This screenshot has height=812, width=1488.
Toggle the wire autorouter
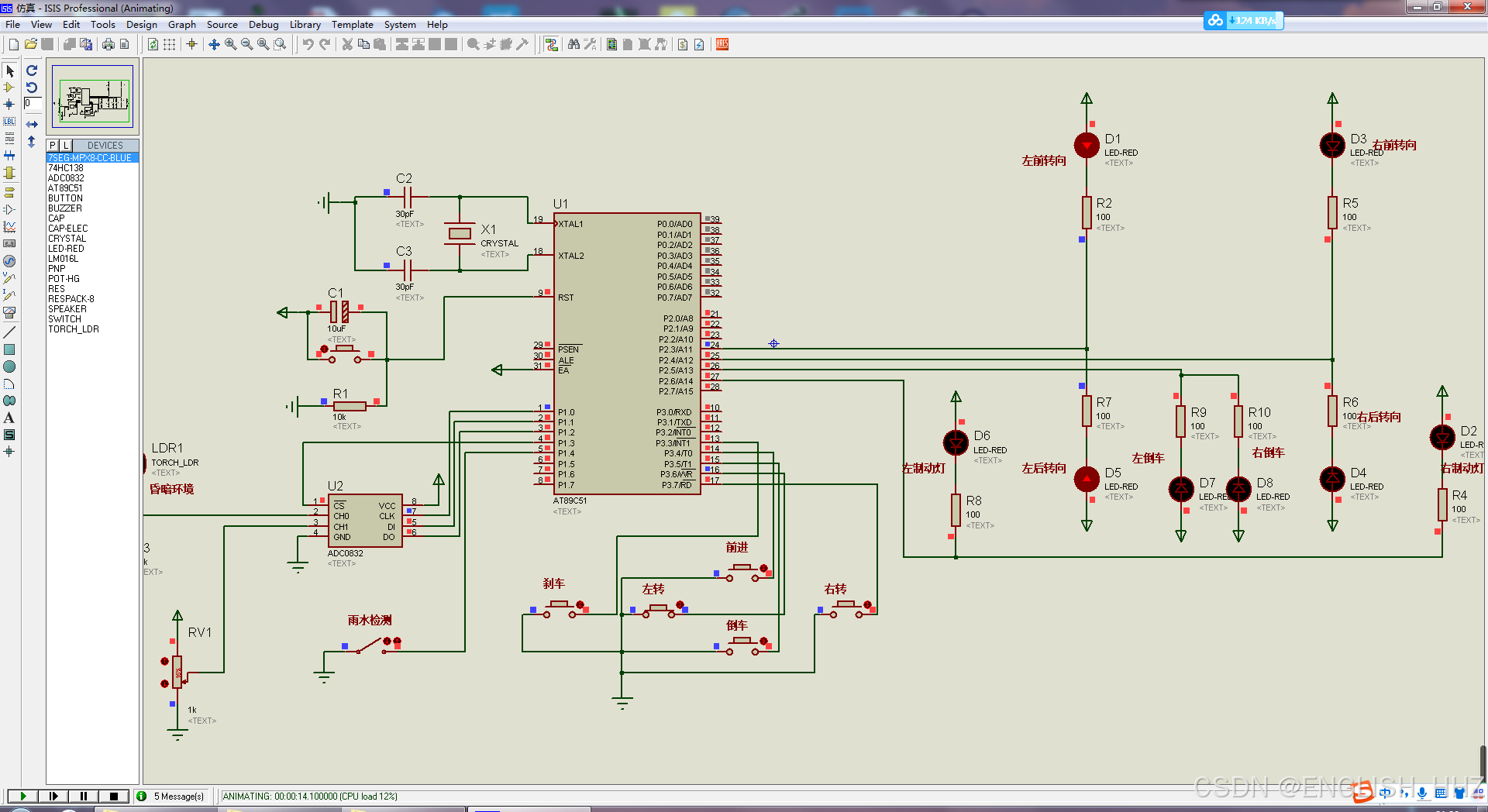coord(551,44)
